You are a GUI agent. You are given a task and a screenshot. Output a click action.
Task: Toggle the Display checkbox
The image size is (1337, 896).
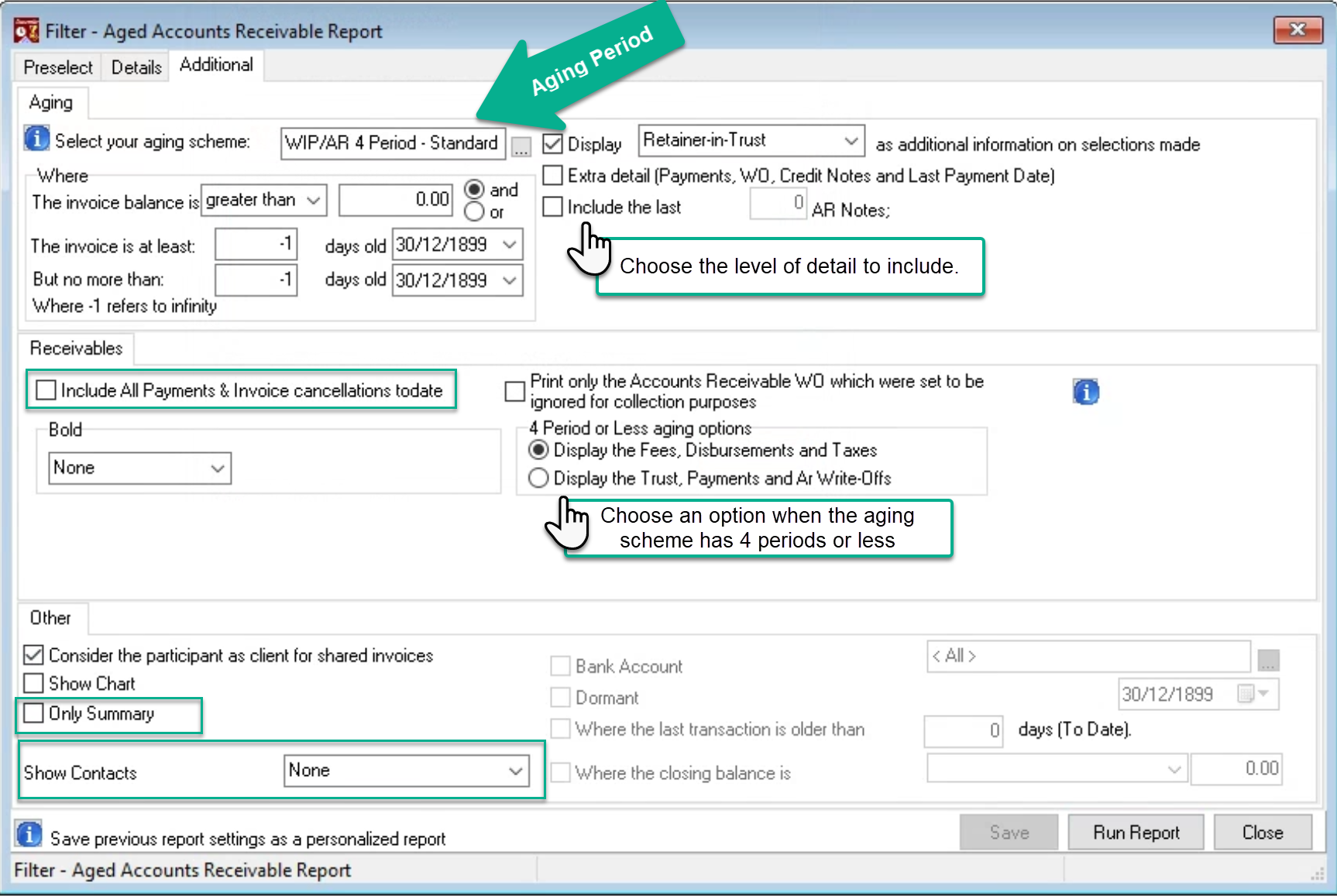pyautogui.click(x=552, y=144)
